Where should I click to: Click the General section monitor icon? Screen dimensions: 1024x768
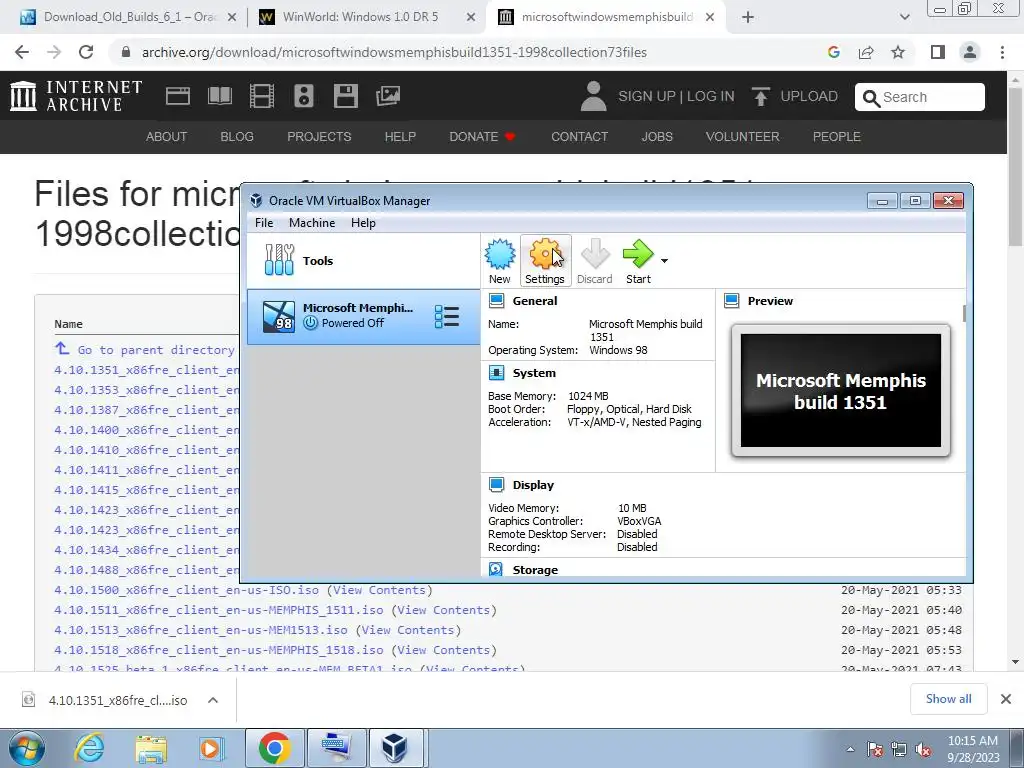pos(496,300)
